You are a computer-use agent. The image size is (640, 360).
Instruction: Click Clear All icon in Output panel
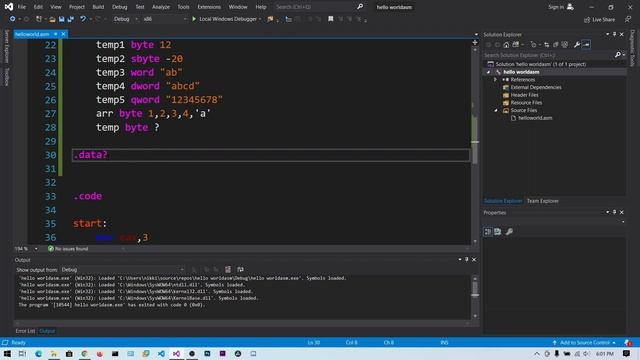coord(228,269)
